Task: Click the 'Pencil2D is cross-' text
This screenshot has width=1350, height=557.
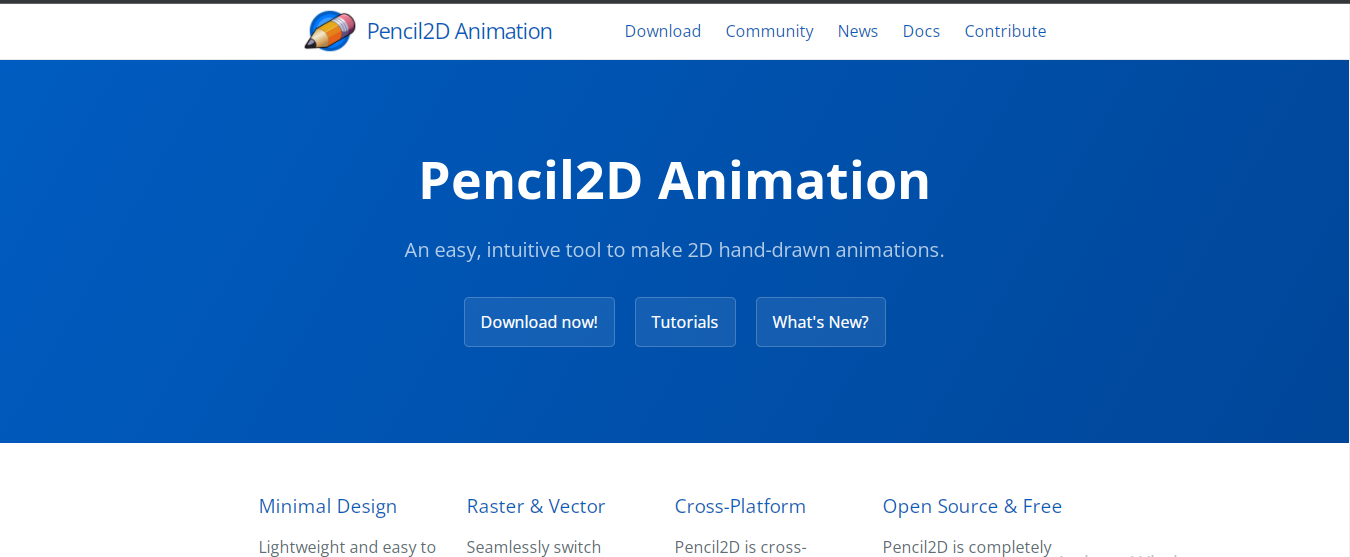Action: click(x=741, y=547)
